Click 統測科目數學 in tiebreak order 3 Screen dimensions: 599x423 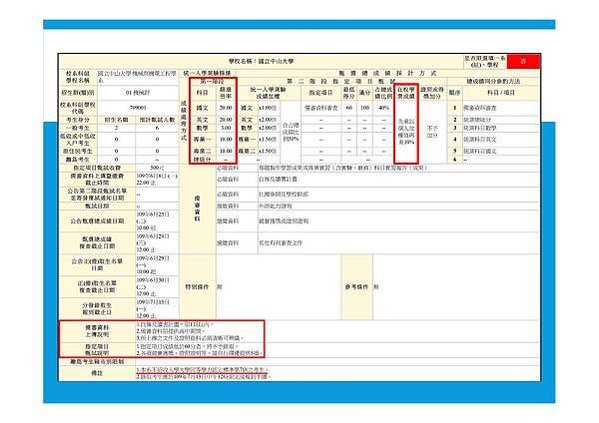coord(480,128)
